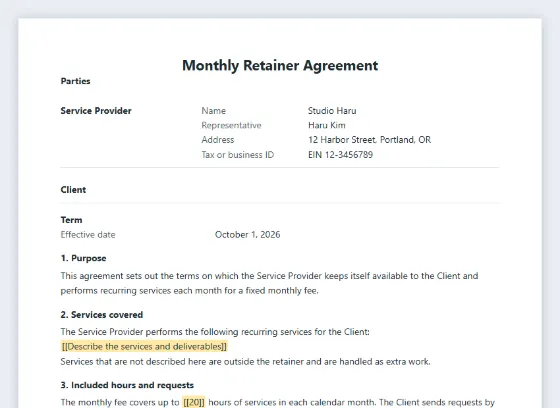The height and width of the screenshot is (408, 560).
Task: Click the line starting 'The Service Provider performs'
Action: coord(215,332)
